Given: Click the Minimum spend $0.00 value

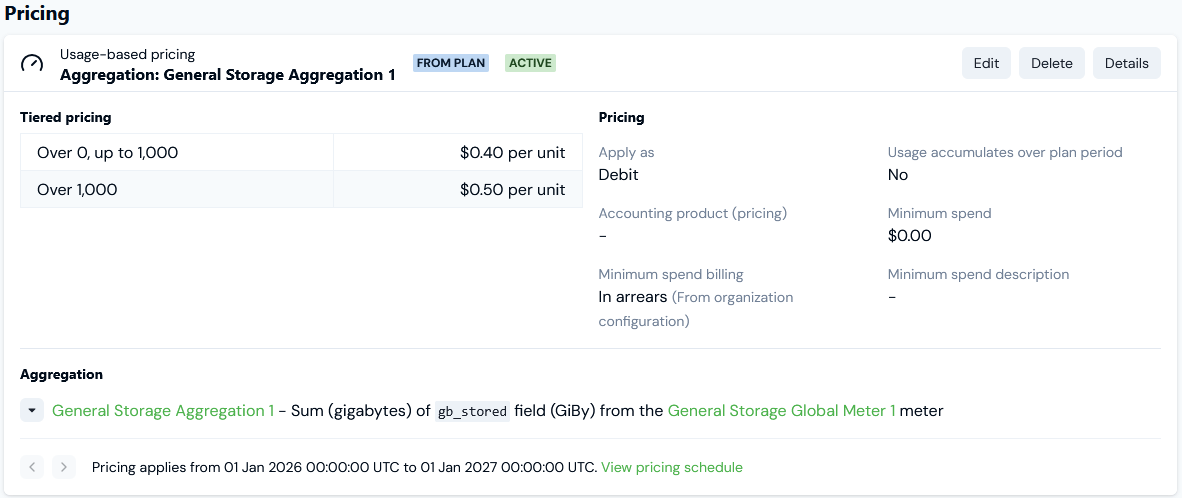Looking at the screenshot, I should click(910, 236).
